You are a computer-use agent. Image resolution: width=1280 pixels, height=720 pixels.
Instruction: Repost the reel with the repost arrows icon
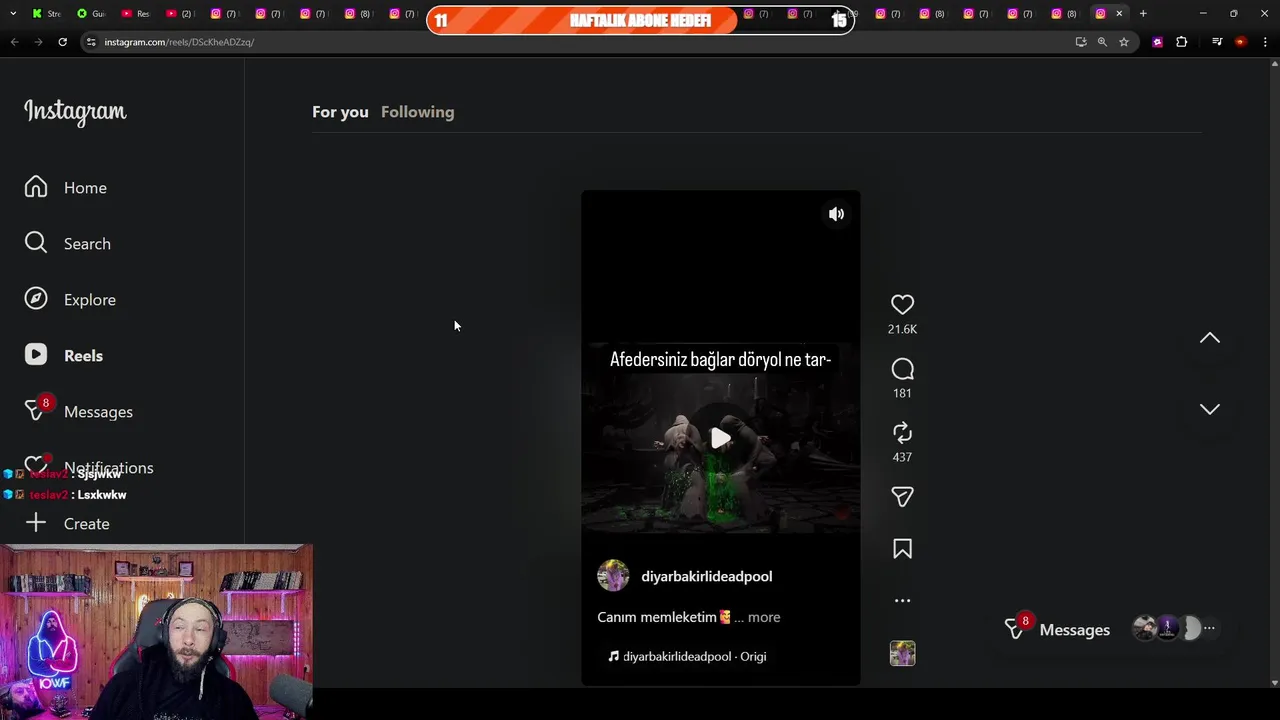coord(902,433)
